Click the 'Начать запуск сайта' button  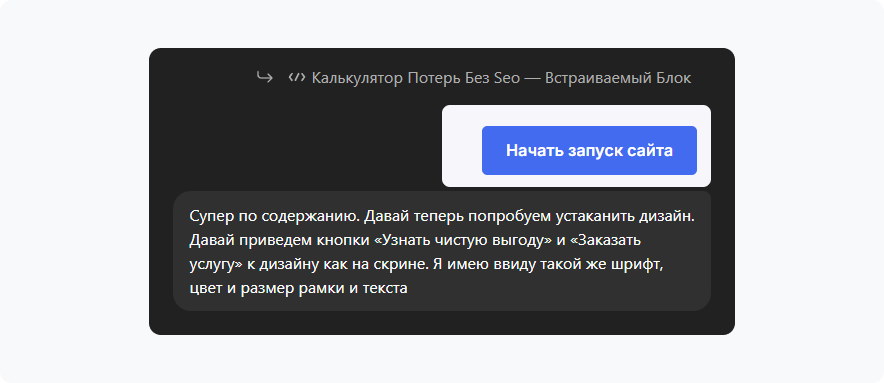pyautogui.click(x=589, y=151)
